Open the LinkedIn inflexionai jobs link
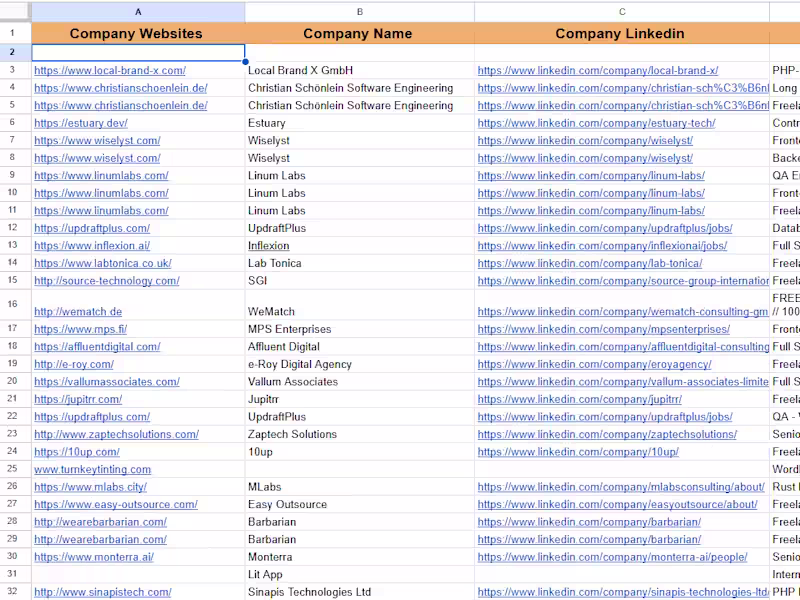 (602, 245)
